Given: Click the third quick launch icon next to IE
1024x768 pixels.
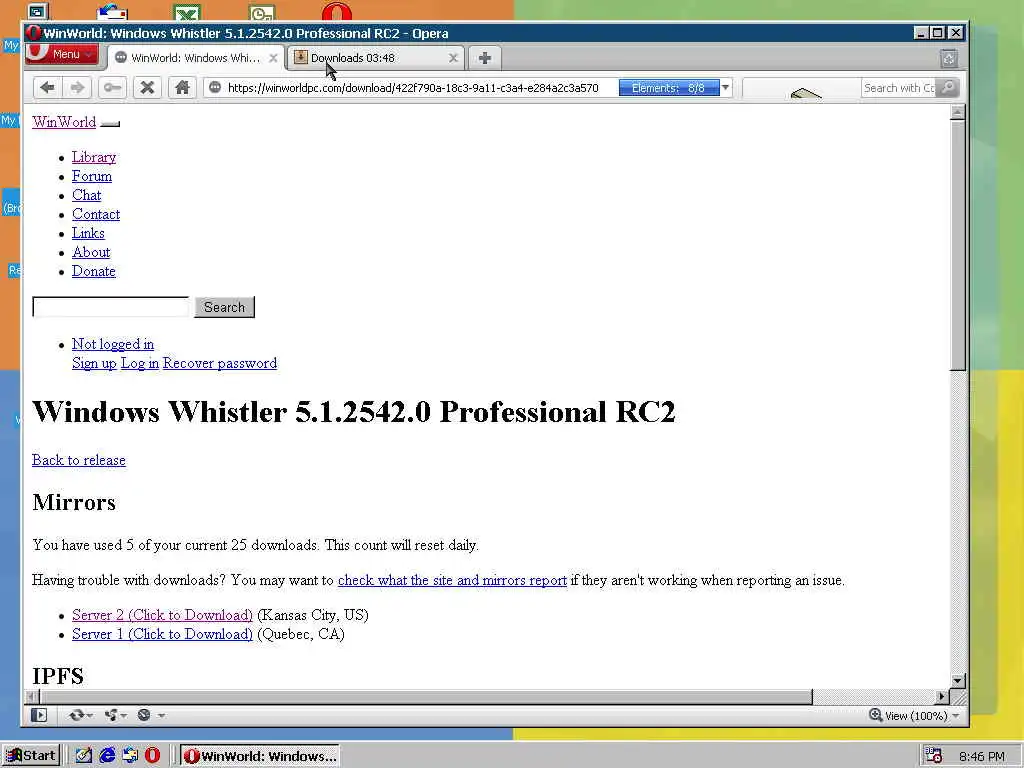Looking at the screenshot, I should pos(130,756).
